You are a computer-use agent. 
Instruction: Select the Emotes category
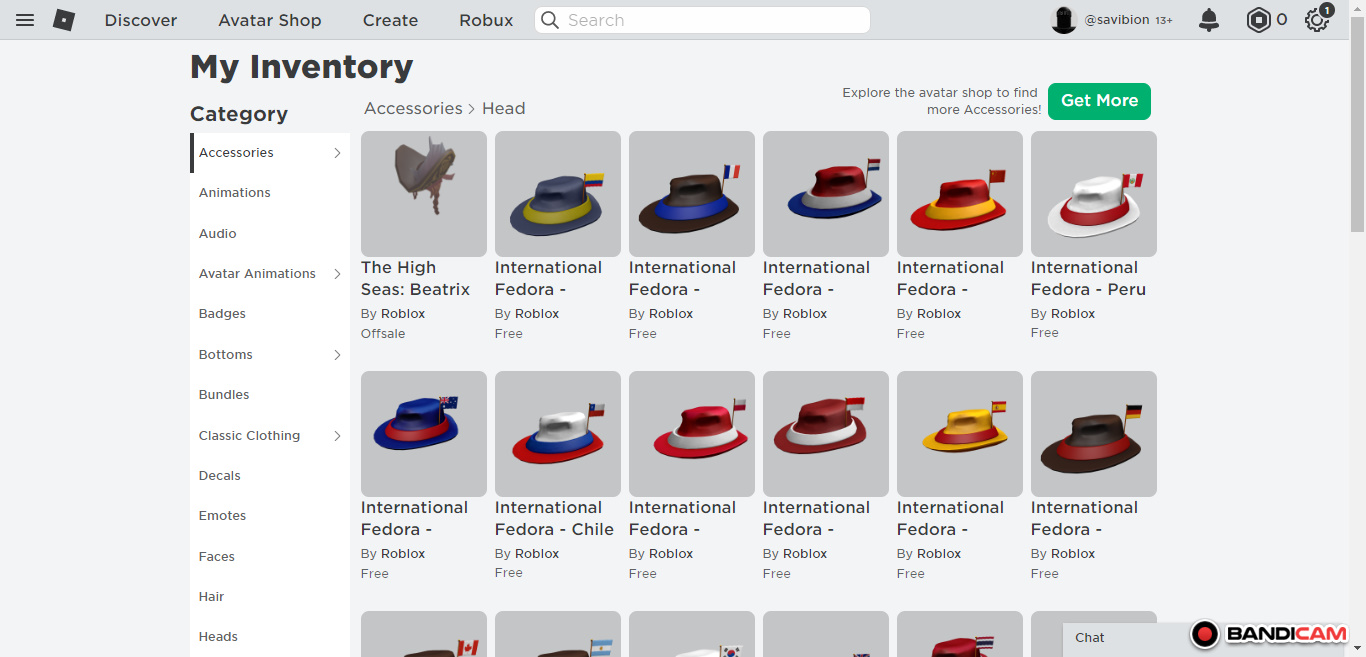(x=222, y=516)
